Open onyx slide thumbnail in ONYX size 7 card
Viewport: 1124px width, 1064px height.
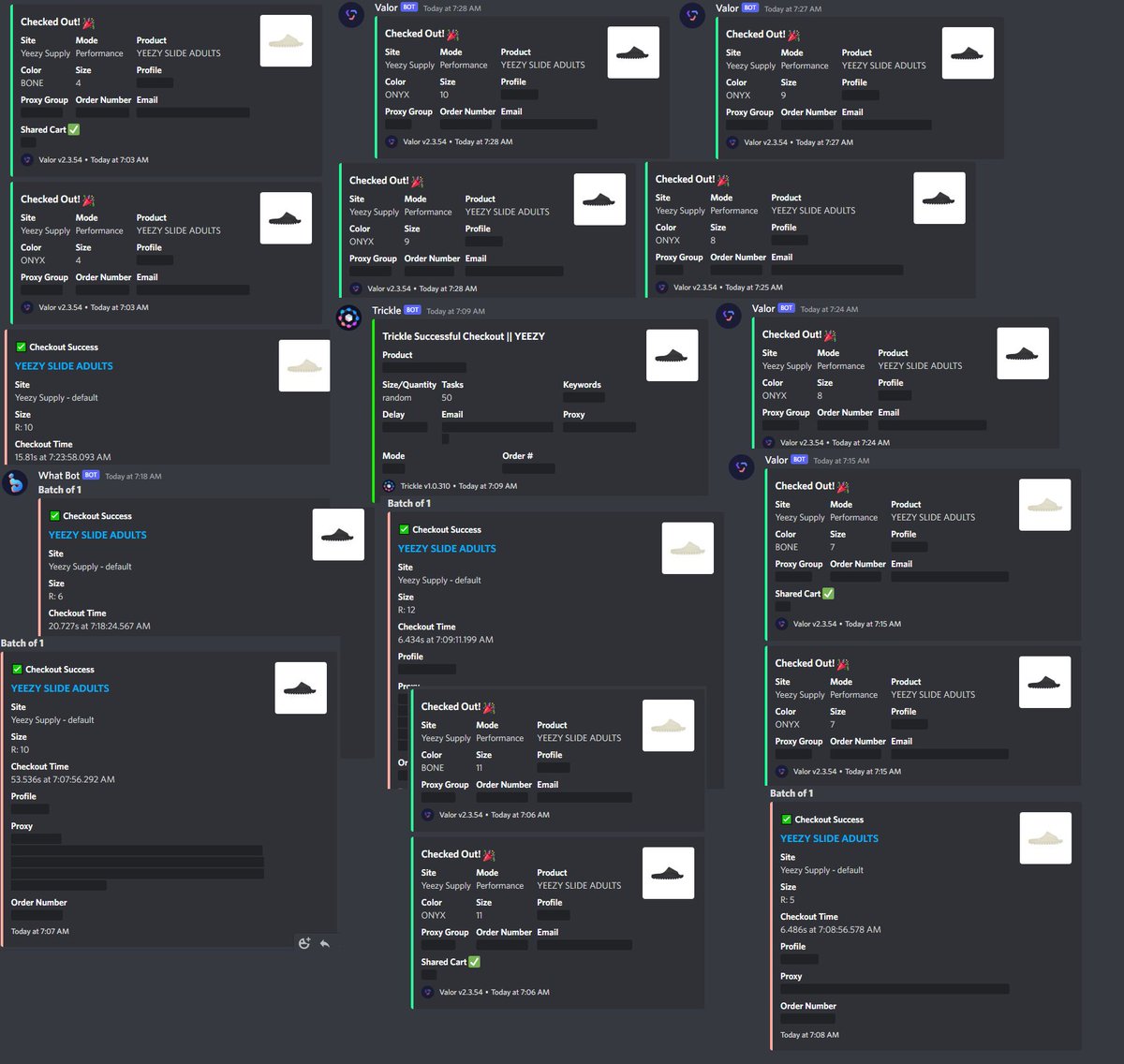coord(1044,682)
